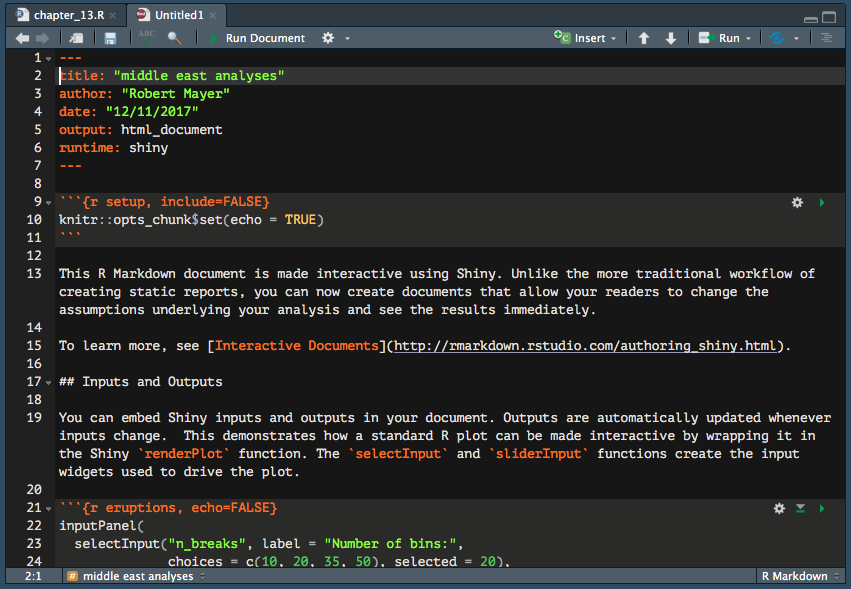Click the `renderPlot` inline code text
This screenshot has height=589, width=851.
(183, 454)
